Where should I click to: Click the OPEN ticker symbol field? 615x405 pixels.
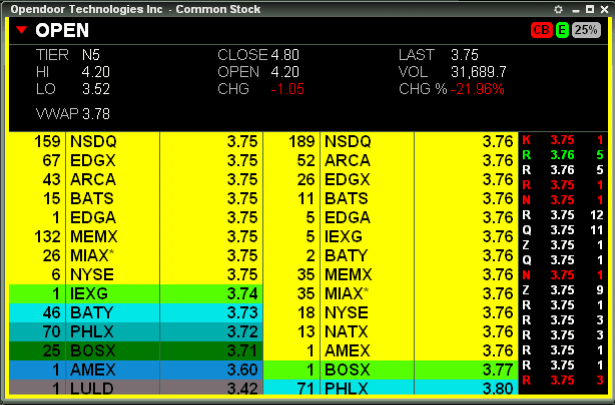(63, 30)
